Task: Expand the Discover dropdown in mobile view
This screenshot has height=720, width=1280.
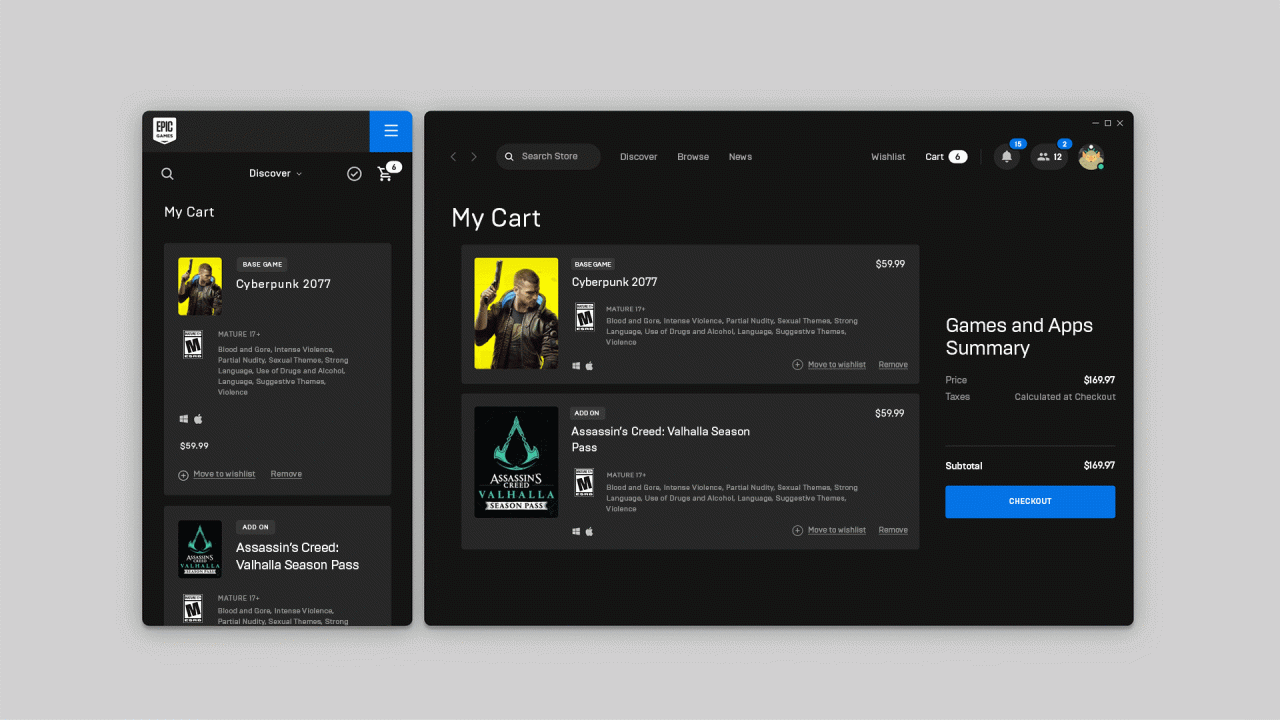Action: (275, 174)
